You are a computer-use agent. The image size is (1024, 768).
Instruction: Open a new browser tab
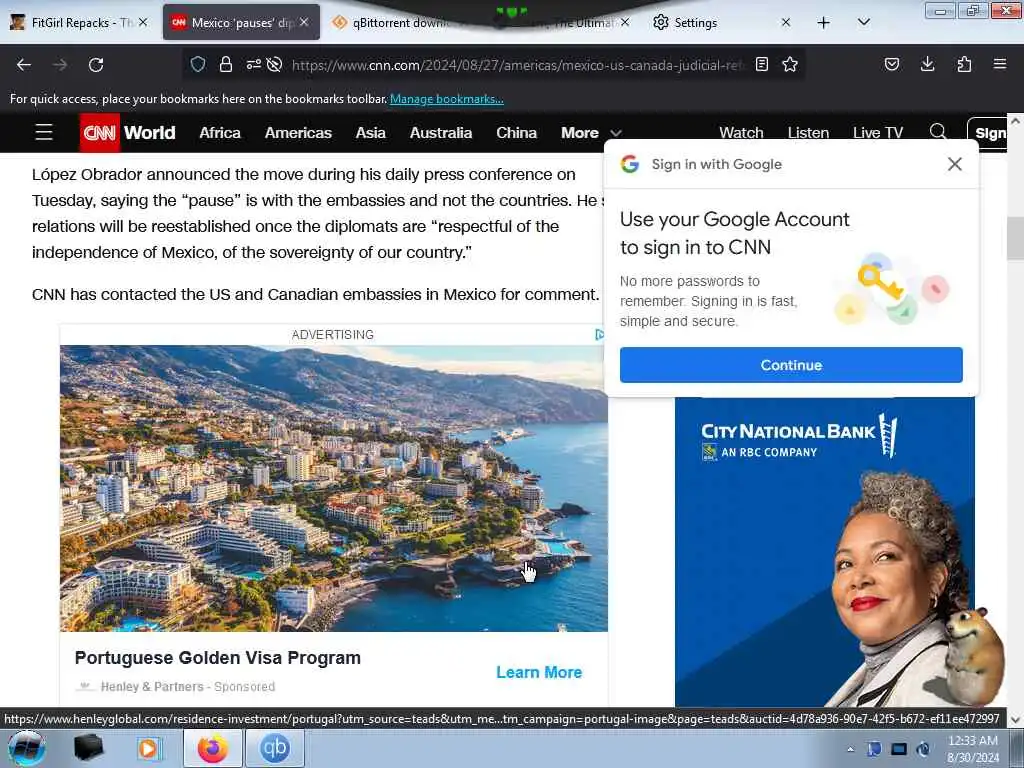(824, 23)
